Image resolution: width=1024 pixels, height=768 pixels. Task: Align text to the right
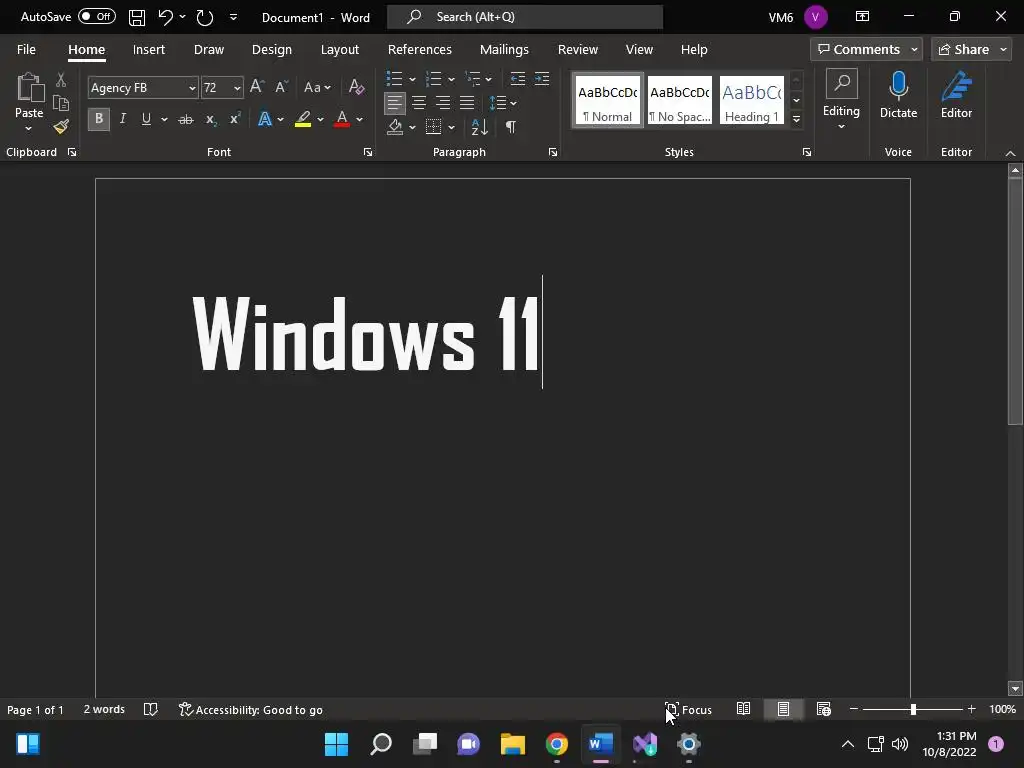[x=443, y=103]
